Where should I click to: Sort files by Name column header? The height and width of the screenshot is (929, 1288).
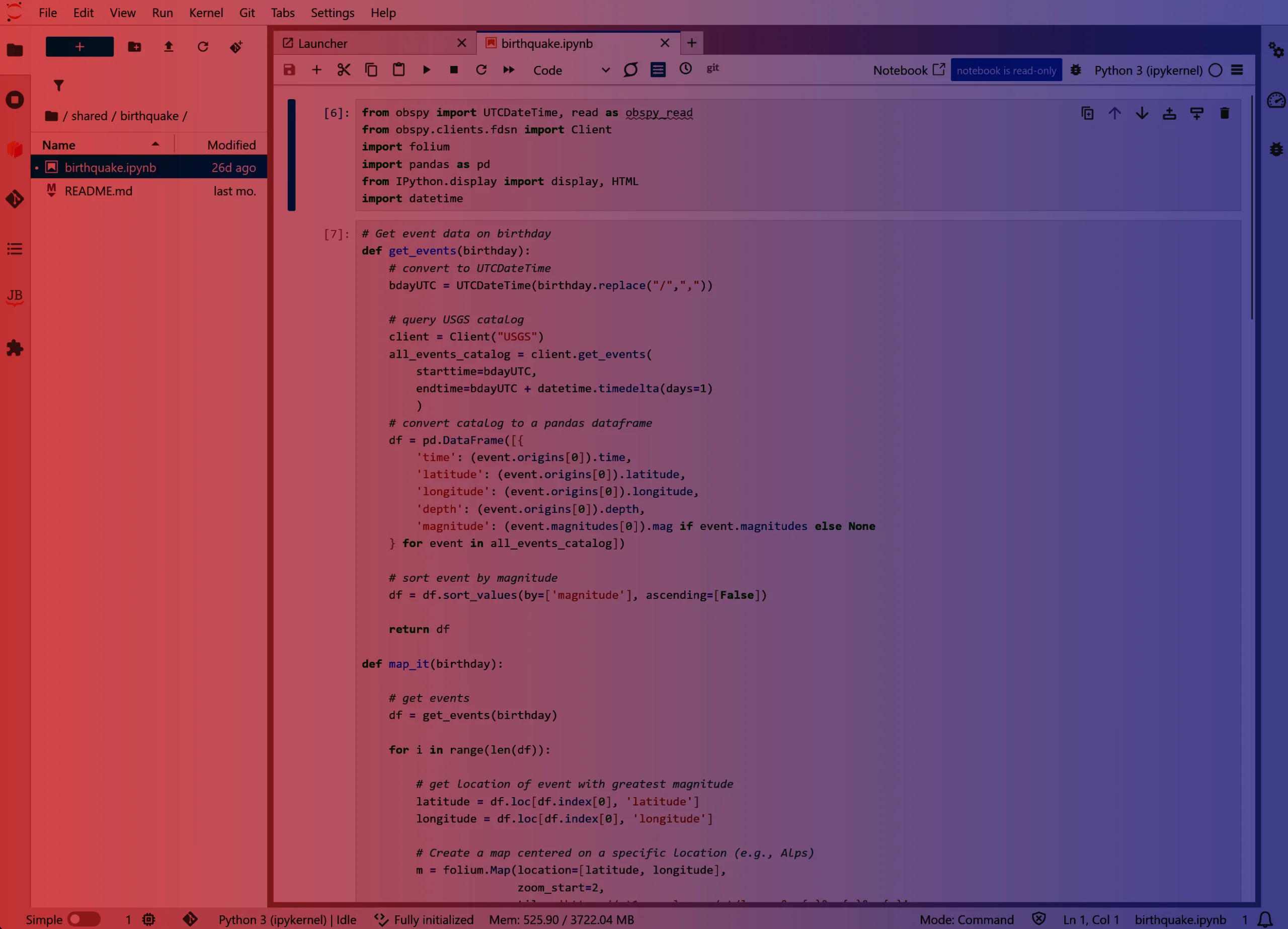(58, 145)
